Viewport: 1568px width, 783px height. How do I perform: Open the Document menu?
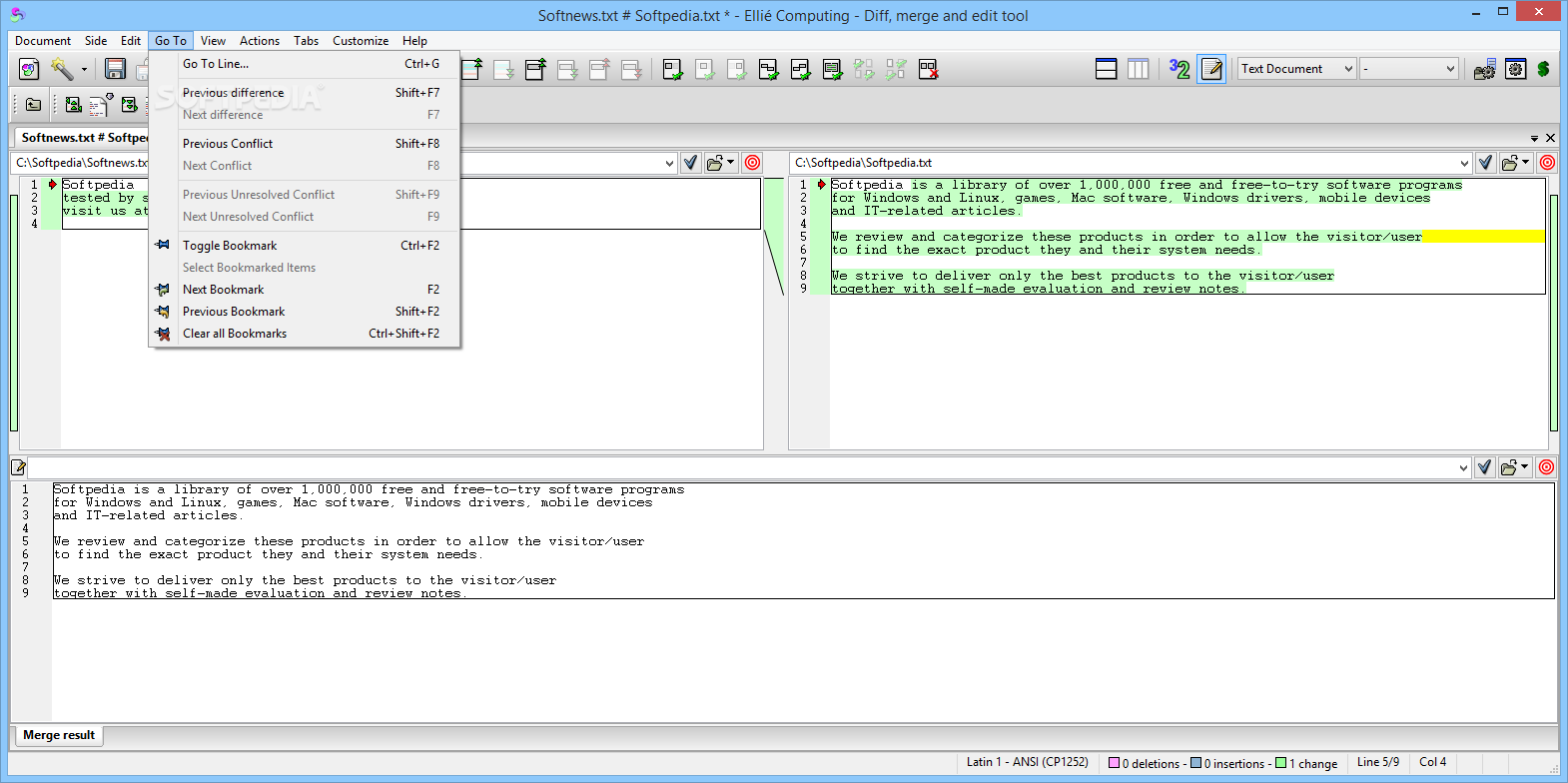coord(43,41)
